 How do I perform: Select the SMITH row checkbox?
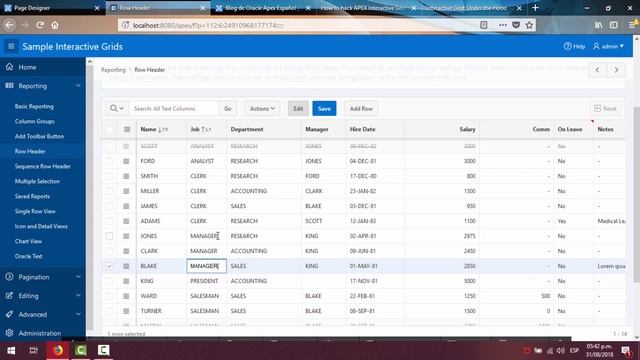coord(109,176)
